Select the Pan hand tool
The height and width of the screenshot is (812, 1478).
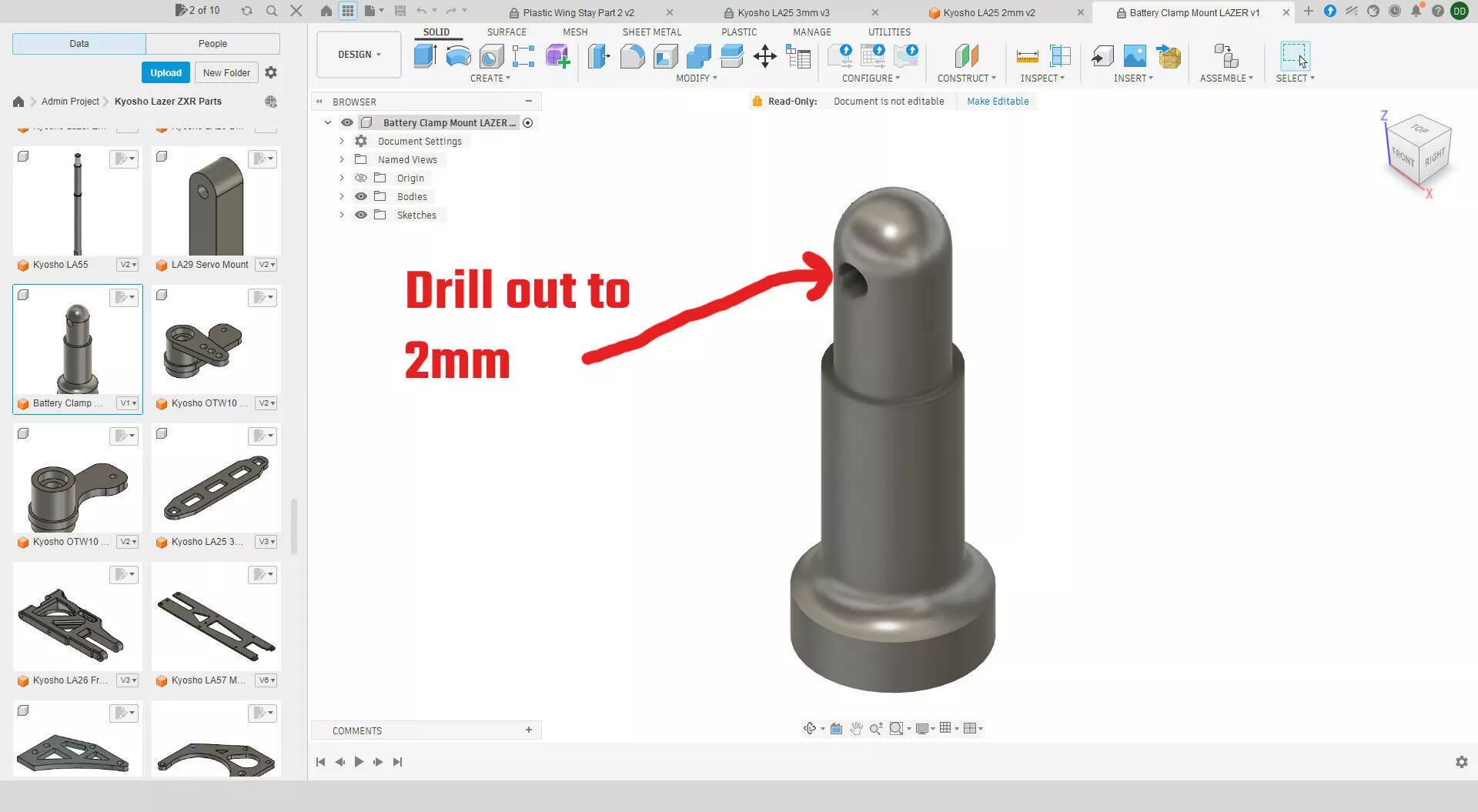(x=856, y=728)
